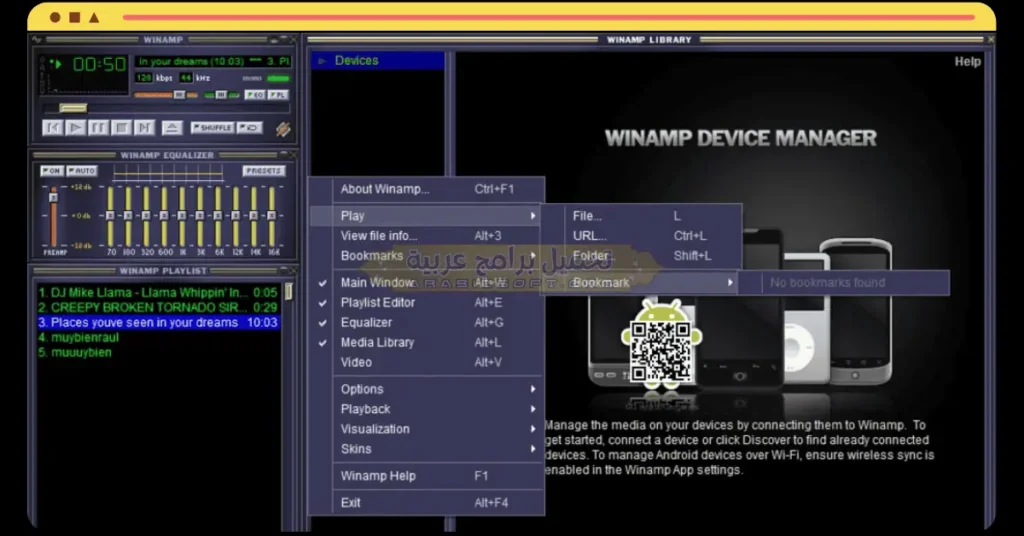Click the No bookmarks found entry
This screenshot has height=536, width=1024.
coord(844,283)
